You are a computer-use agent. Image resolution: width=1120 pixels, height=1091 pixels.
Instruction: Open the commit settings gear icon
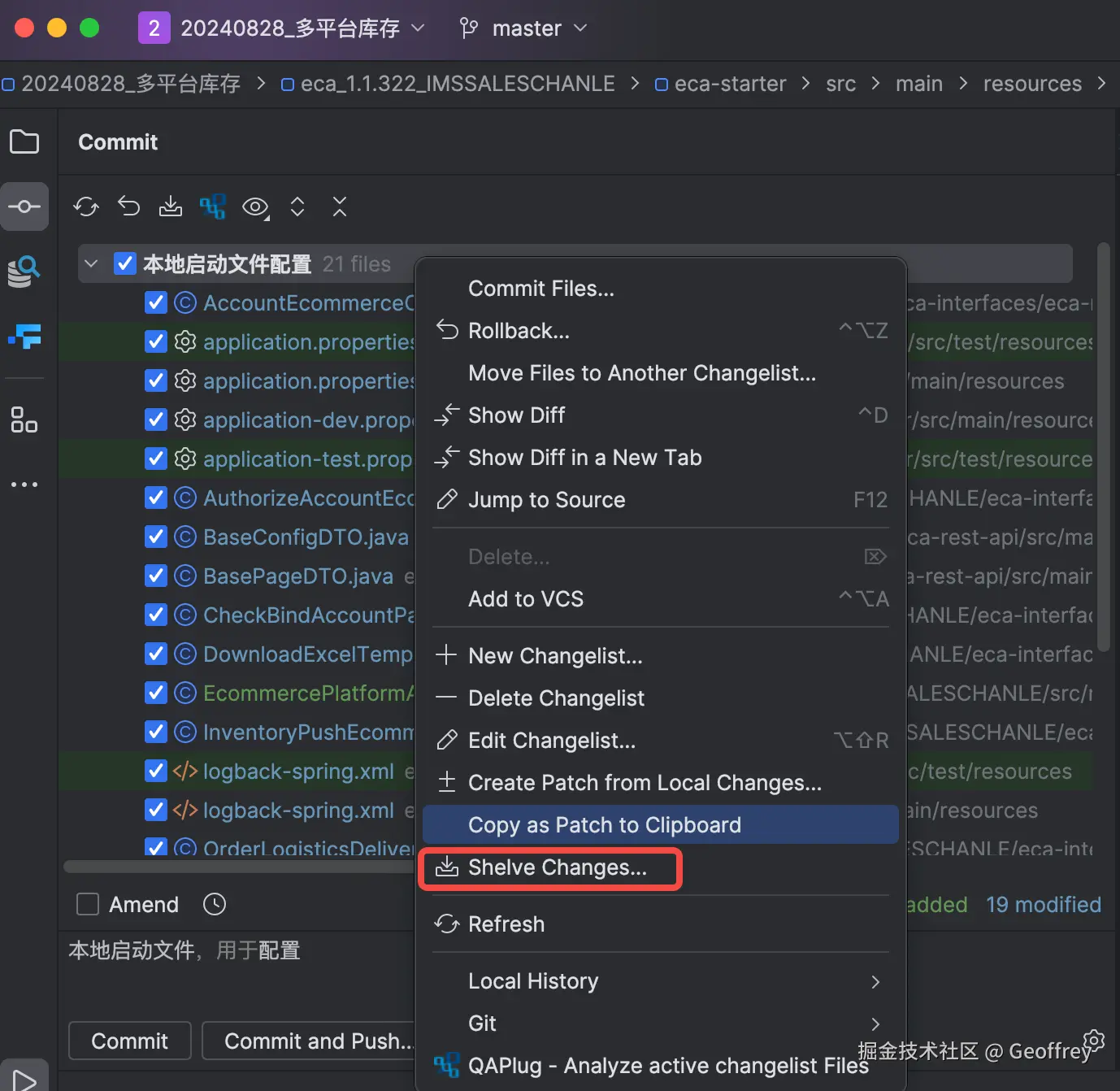tap(1095, 1040)
